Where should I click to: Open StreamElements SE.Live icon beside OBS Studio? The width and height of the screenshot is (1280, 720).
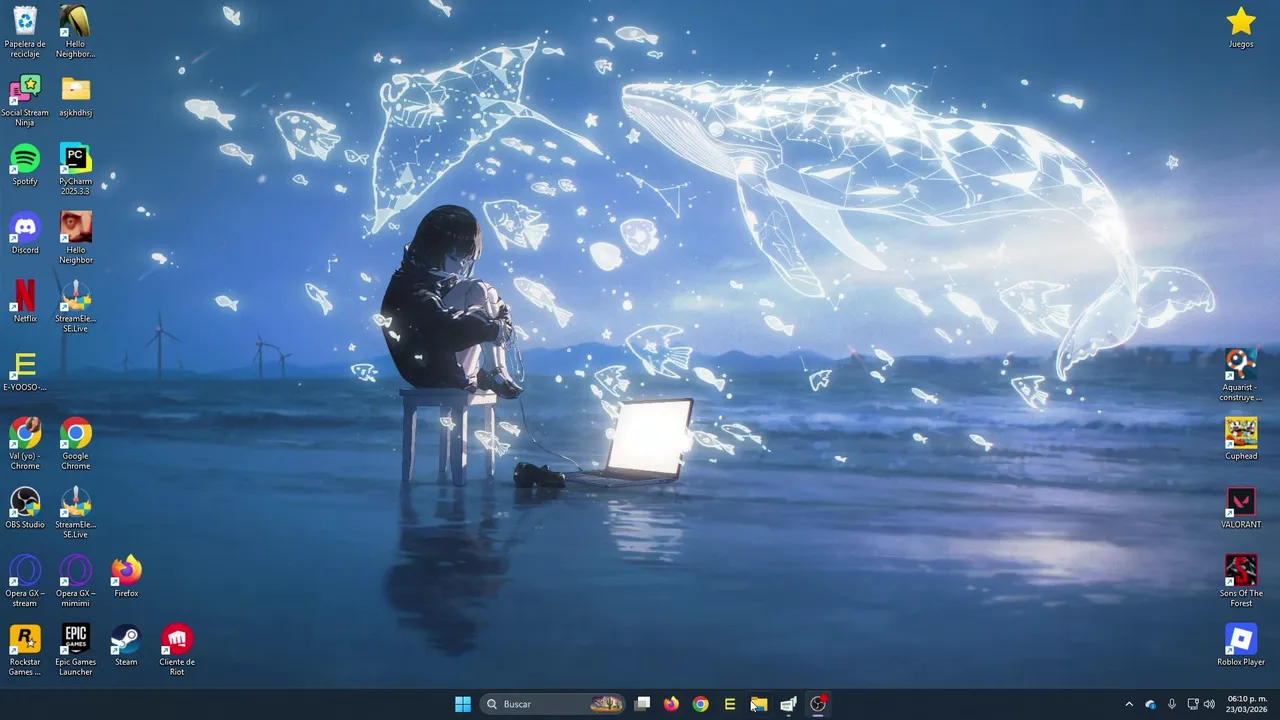click(75, 512)
